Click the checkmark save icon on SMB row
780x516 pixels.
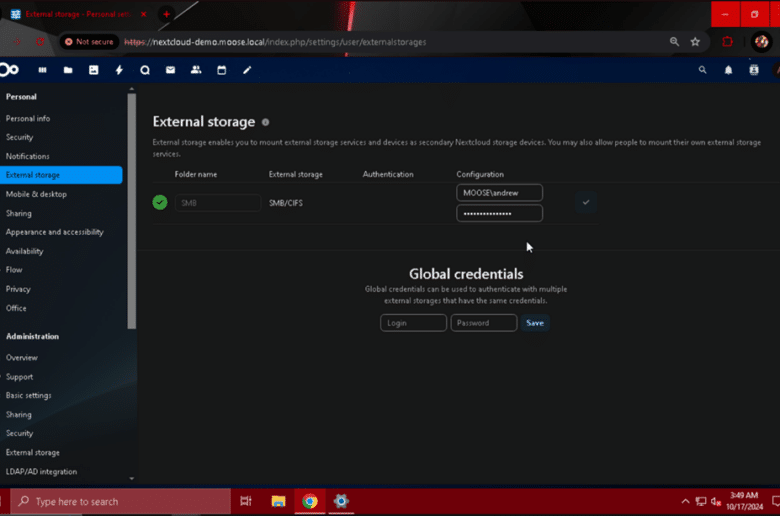tap(585, 203)
